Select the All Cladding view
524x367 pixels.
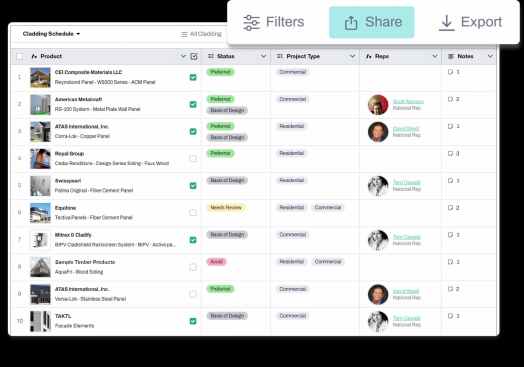pyautogui.click(x=201, y=34)
